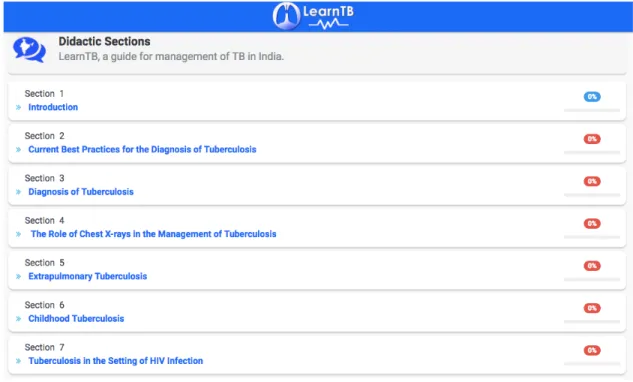Click the chevron beside Role of Chest X-rays
Viewport: 633px width, 382px height.
tap(19, 234)
